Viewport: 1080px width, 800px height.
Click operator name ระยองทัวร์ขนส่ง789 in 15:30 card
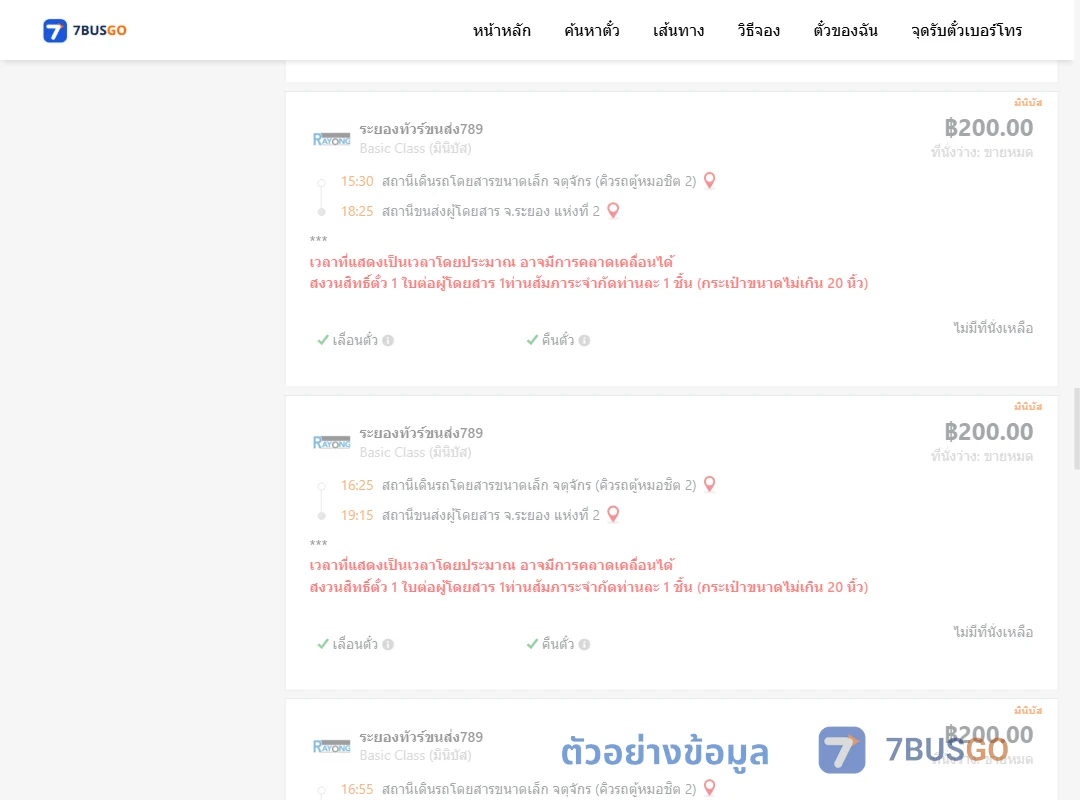[421, 129]
